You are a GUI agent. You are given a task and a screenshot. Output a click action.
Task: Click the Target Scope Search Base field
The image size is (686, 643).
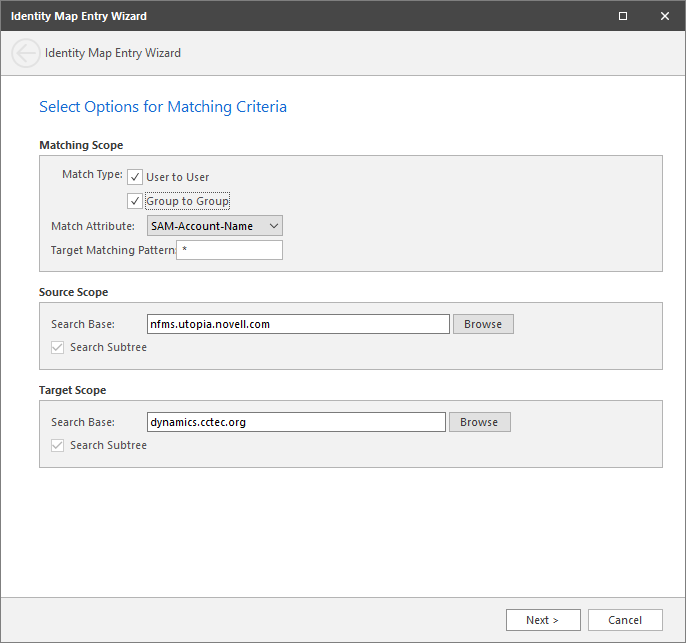tap(296, 422)
